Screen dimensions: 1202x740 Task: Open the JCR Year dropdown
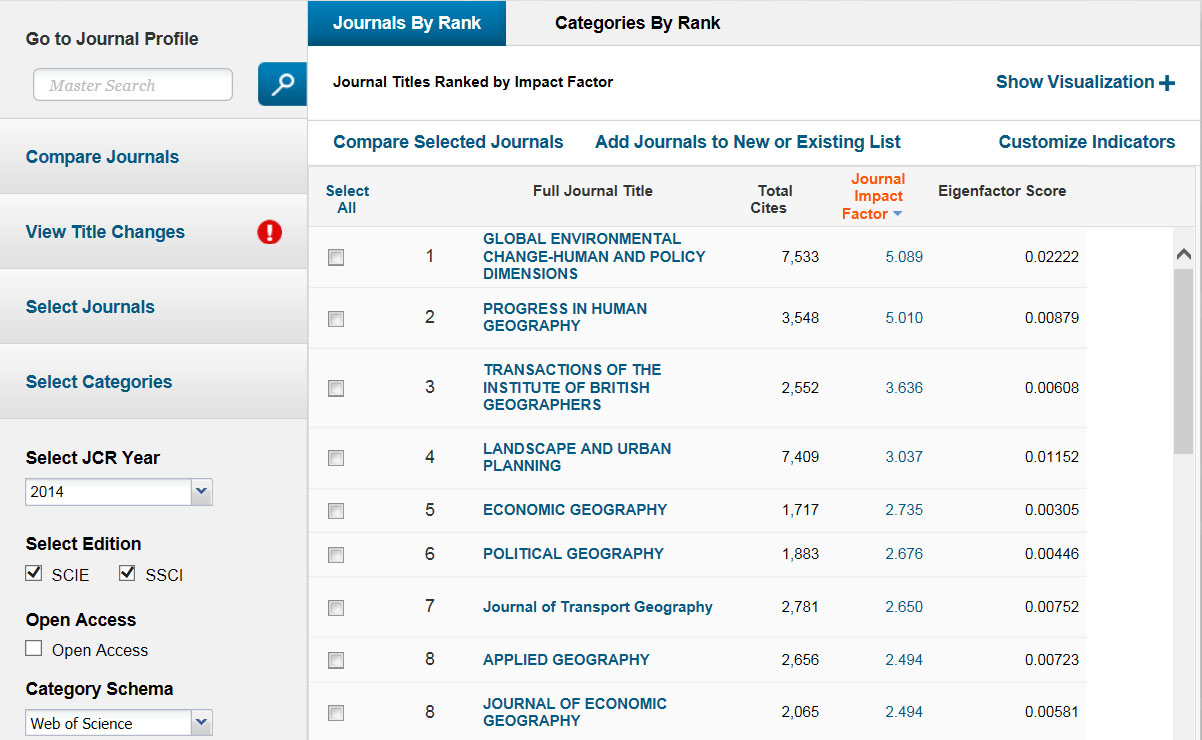pyautogui.click(x=201, y=491)
